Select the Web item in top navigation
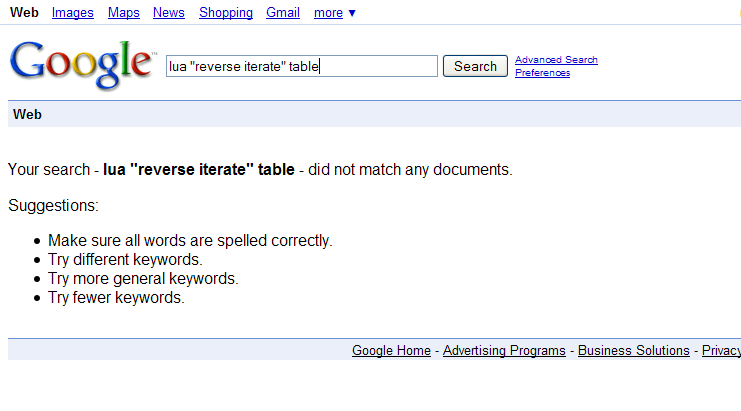The image size is (741, 411). [x=24, y=12]
